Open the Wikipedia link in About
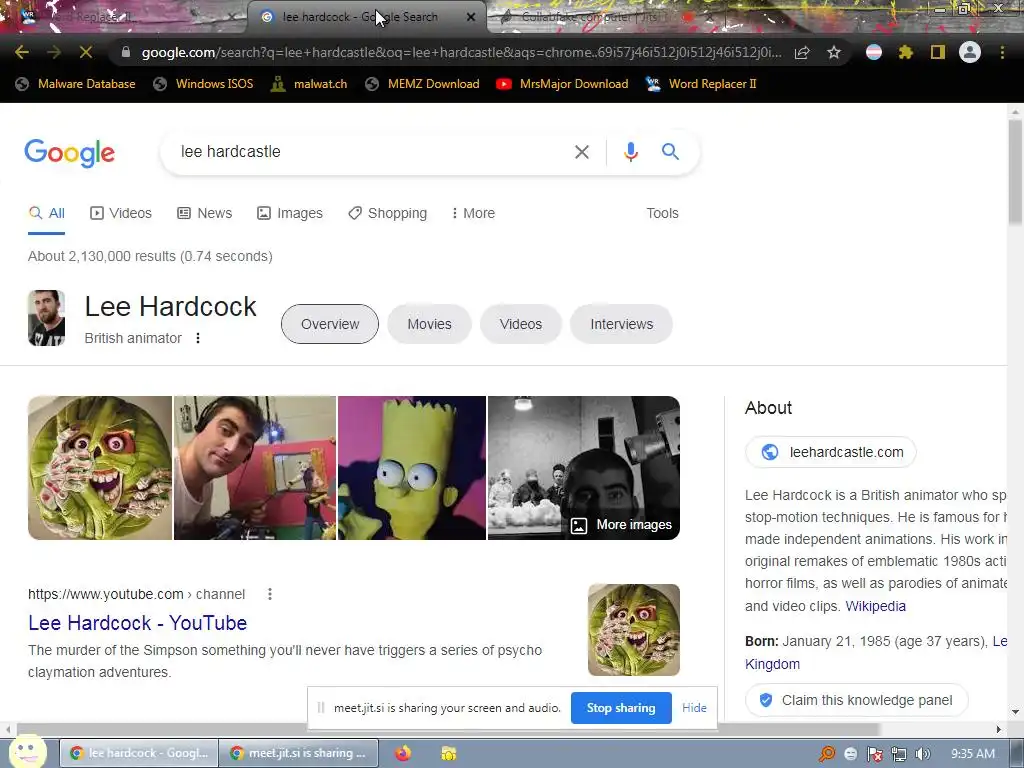This screenshot has height=768, width=1024. 875,606
